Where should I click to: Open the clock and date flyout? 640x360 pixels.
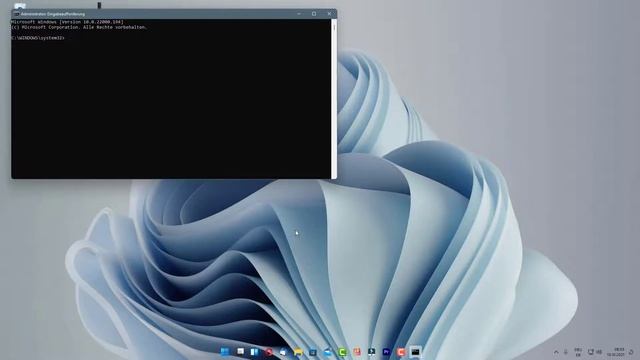point(616,352)
